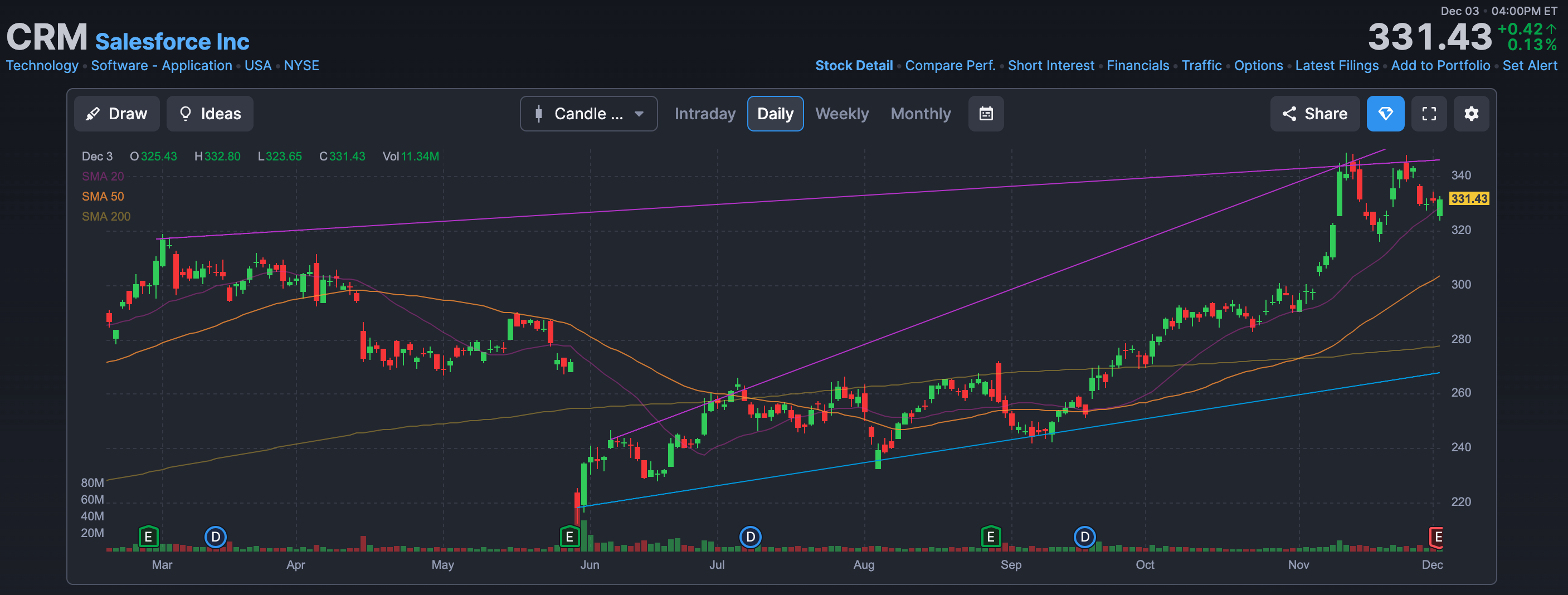Click the large 331.43 last price
Screen dimensions: 1568x595
point(1430,37)
